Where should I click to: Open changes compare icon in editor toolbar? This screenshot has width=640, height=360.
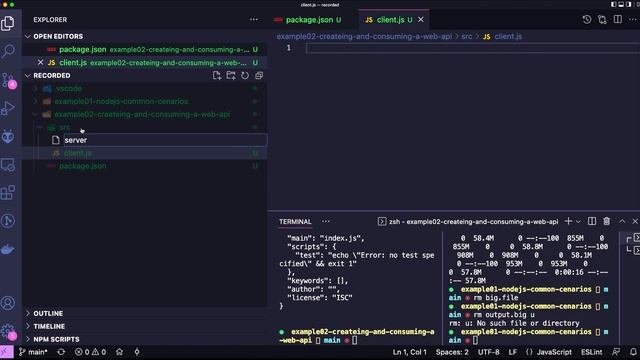pyautogui.click(x=602, y=20)
